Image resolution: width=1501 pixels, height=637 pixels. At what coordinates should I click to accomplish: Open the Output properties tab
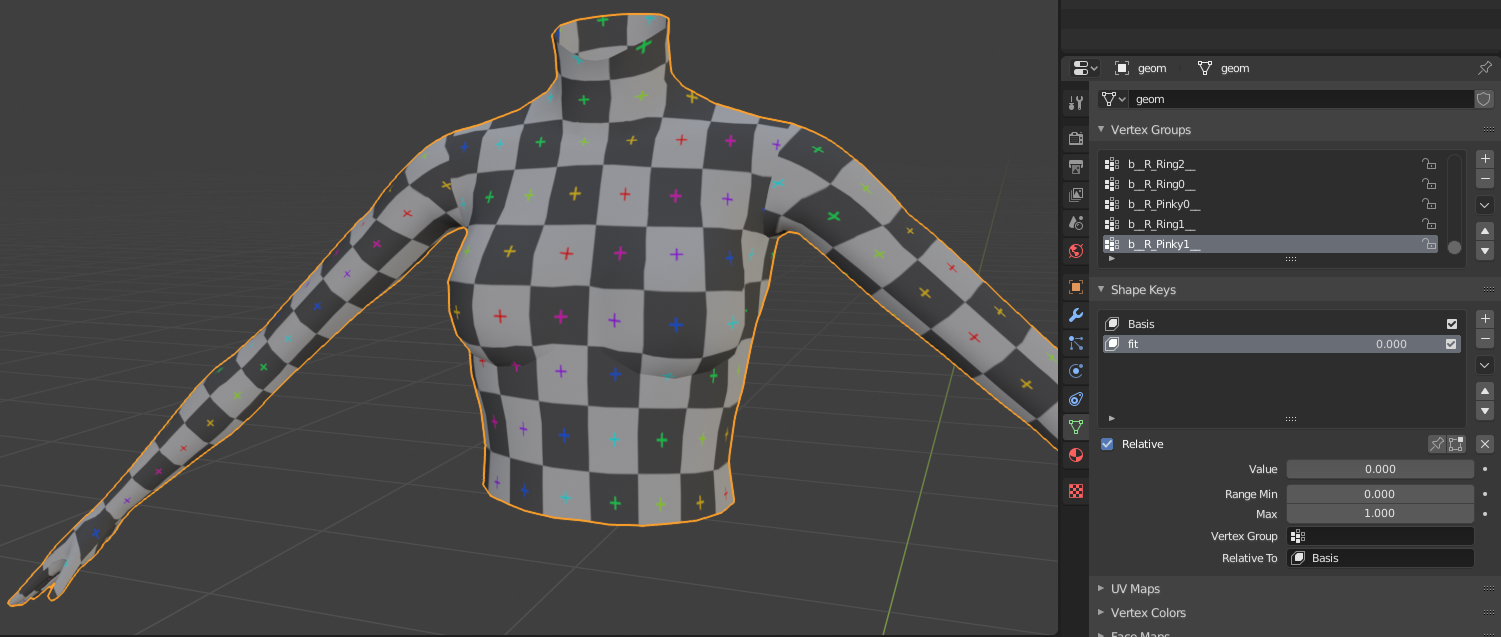click(x=1076, y=166)
